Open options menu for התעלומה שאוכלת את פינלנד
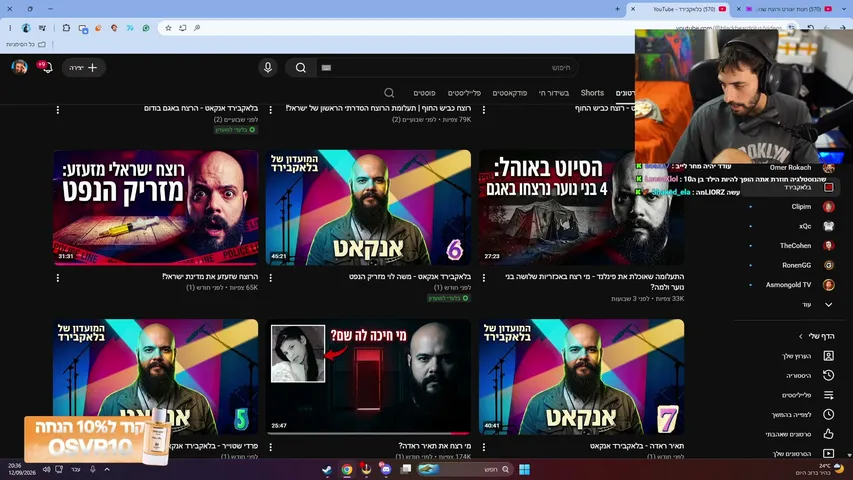 coord(484,278)
